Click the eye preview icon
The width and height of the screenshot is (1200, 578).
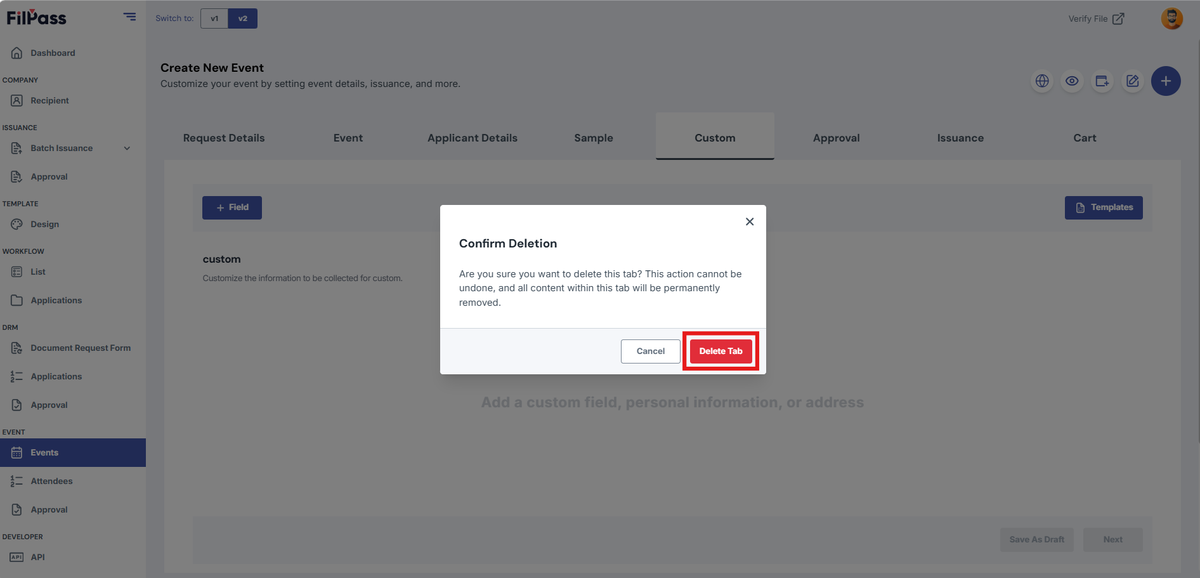[1072, 81]
